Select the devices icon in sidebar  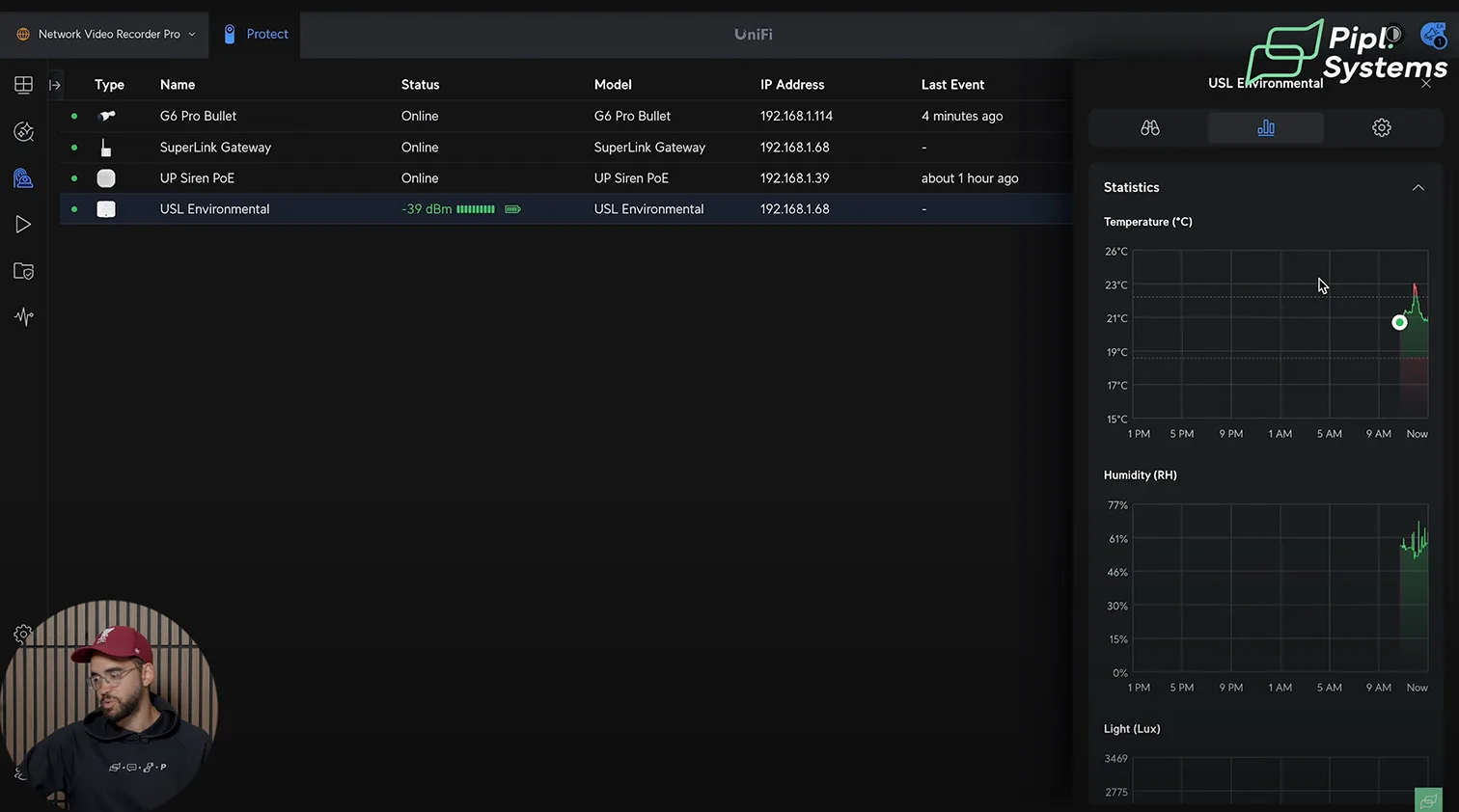(x=23, y=177)
